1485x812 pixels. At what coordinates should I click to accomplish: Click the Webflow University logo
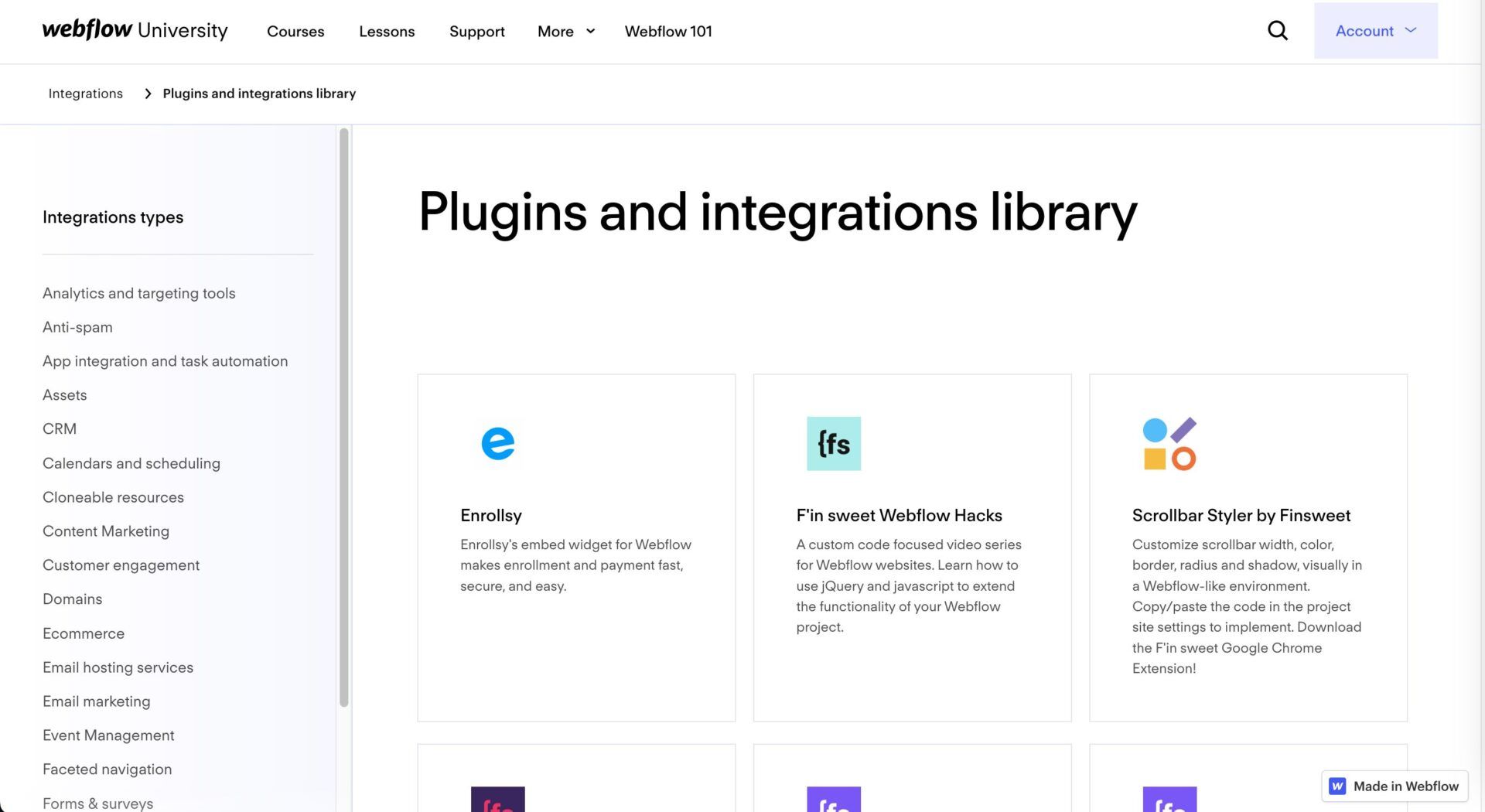point(135,30)
